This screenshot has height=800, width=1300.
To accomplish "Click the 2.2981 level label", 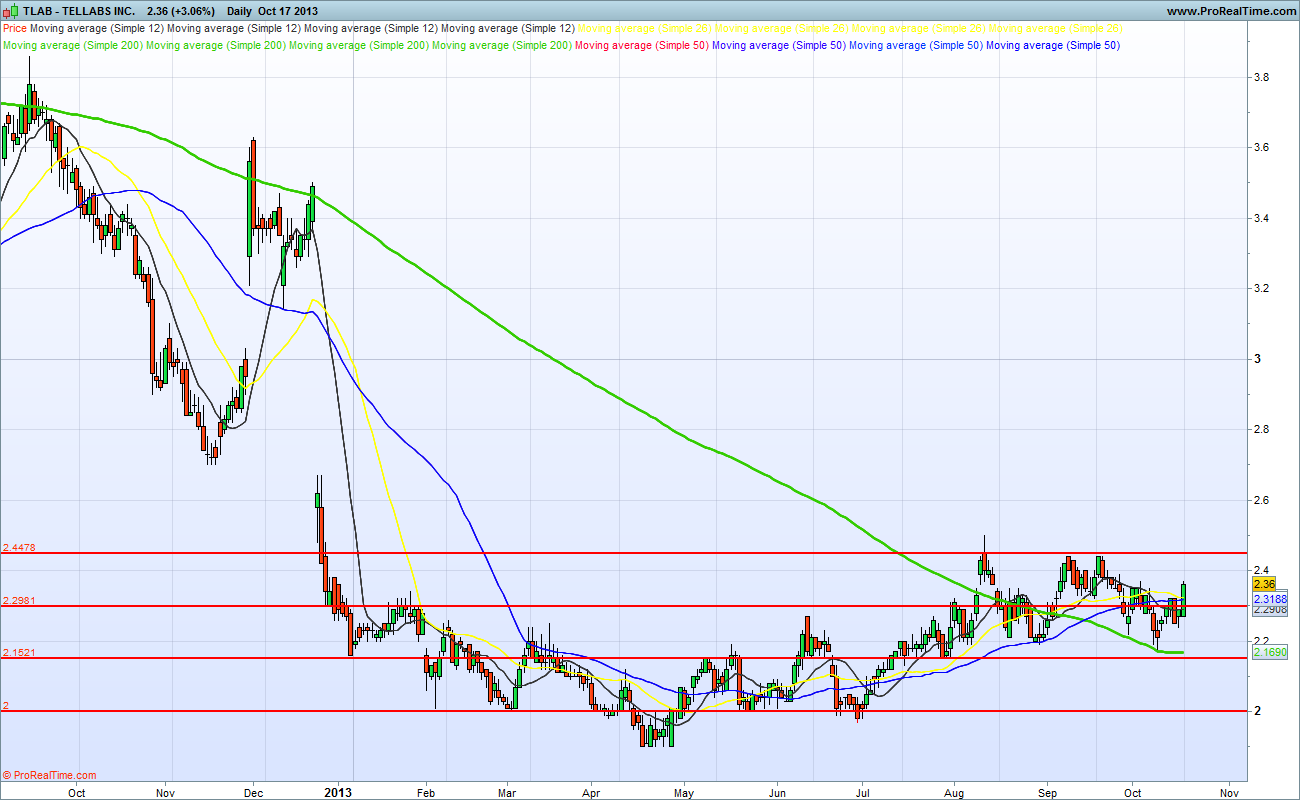I will tap(20, 600).
